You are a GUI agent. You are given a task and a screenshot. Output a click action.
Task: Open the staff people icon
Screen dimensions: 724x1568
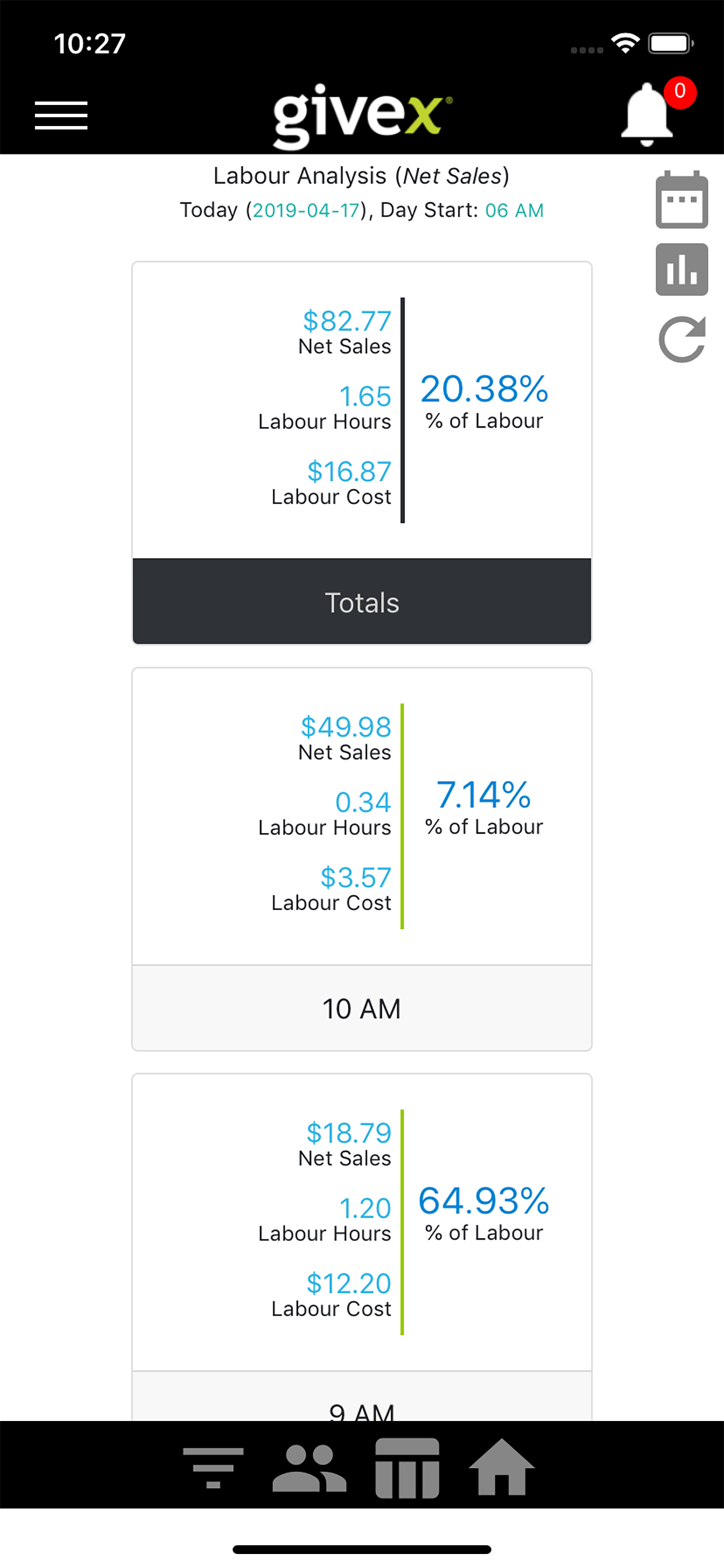tap(309, 1468)
